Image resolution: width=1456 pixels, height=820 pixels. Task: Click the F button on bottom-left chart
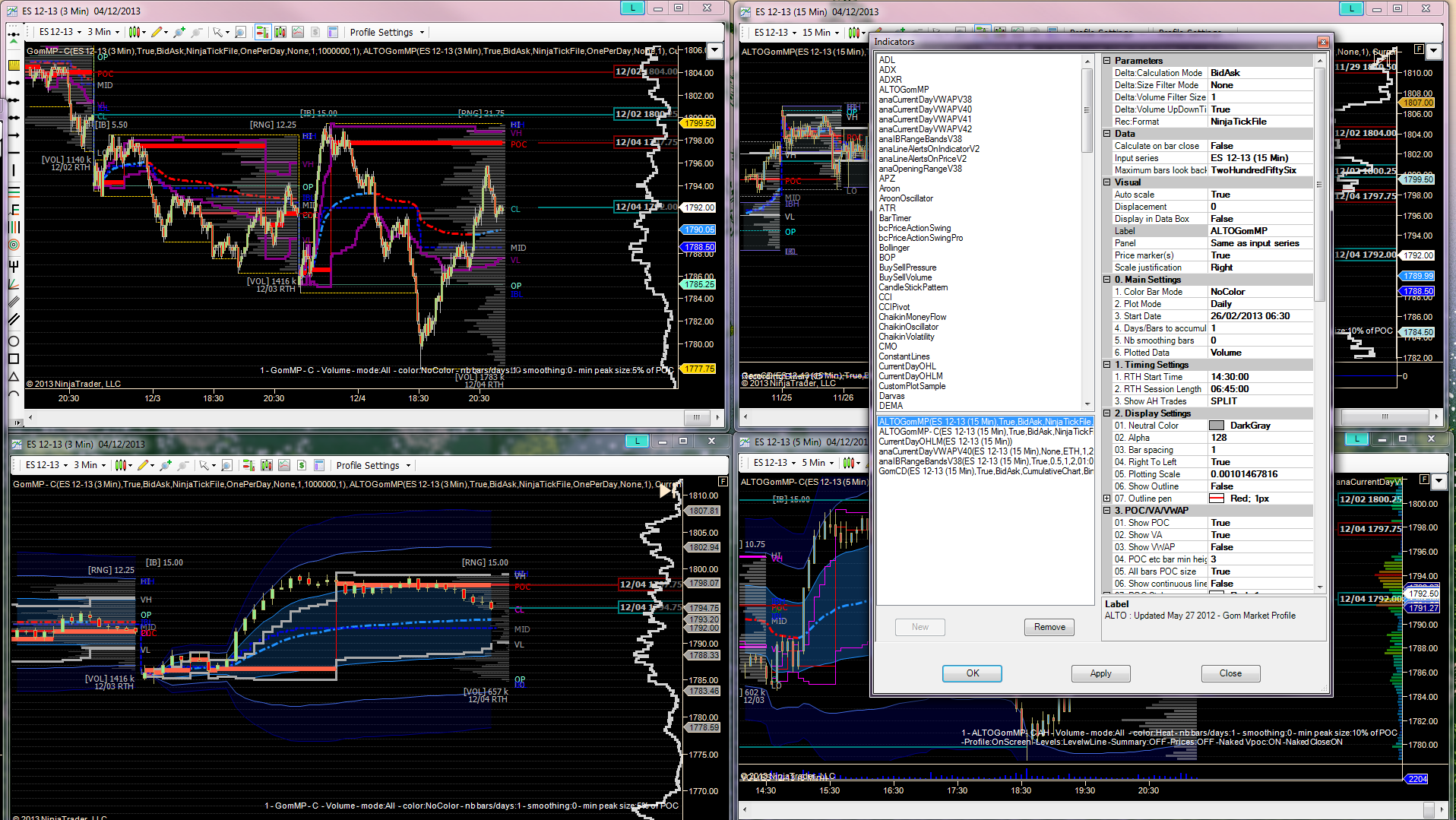click(x=723, y=482)
